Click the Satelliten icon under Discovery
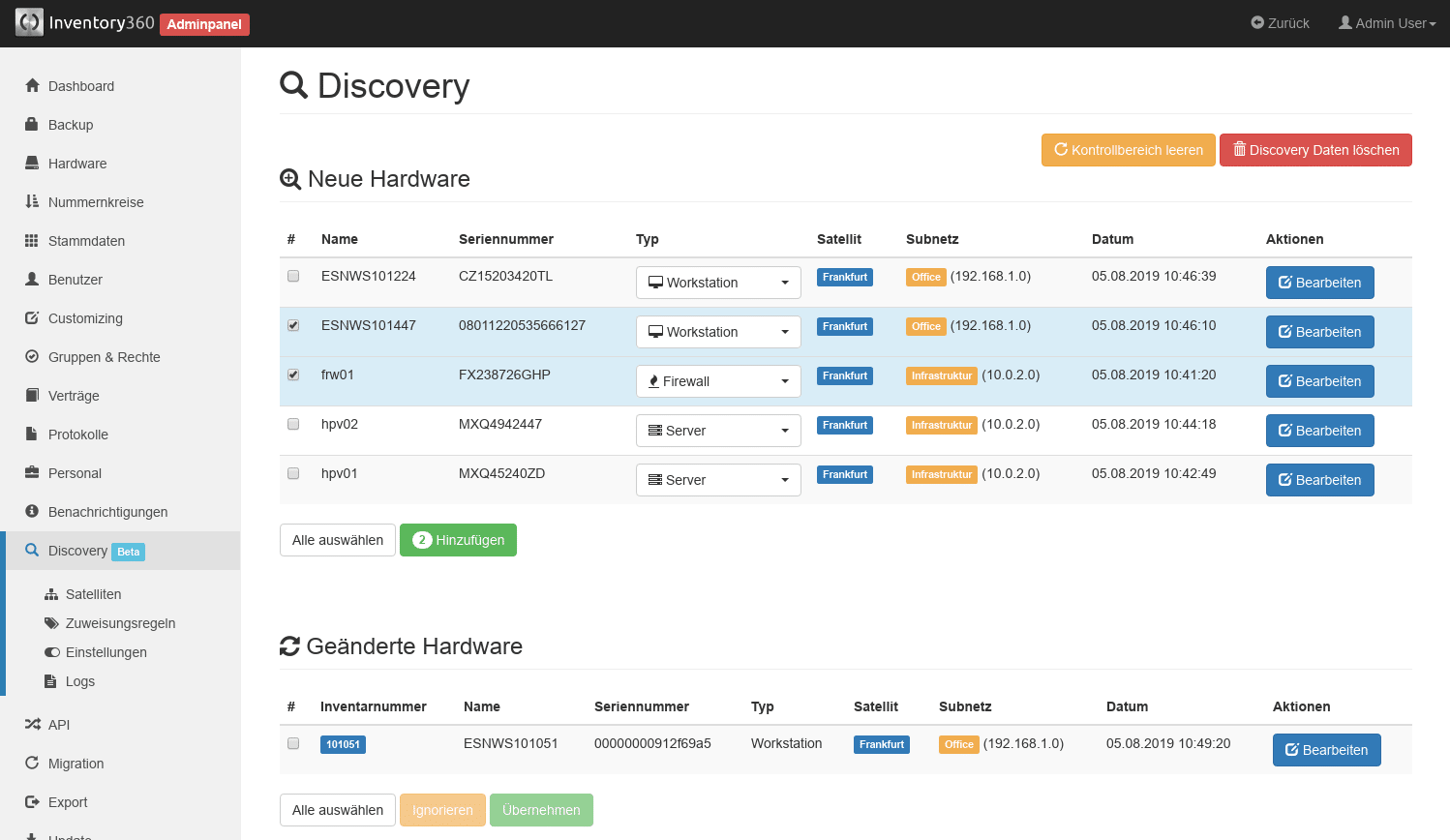 coord(50,593)
